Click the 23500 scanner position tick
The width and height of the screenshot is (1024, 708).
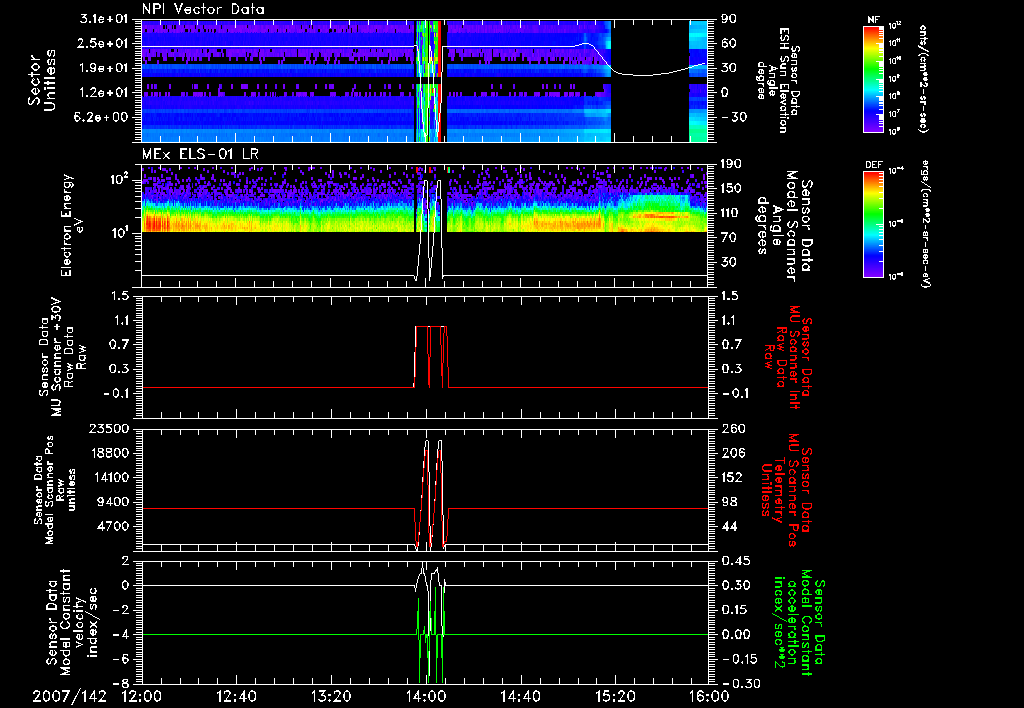(108, 429)
